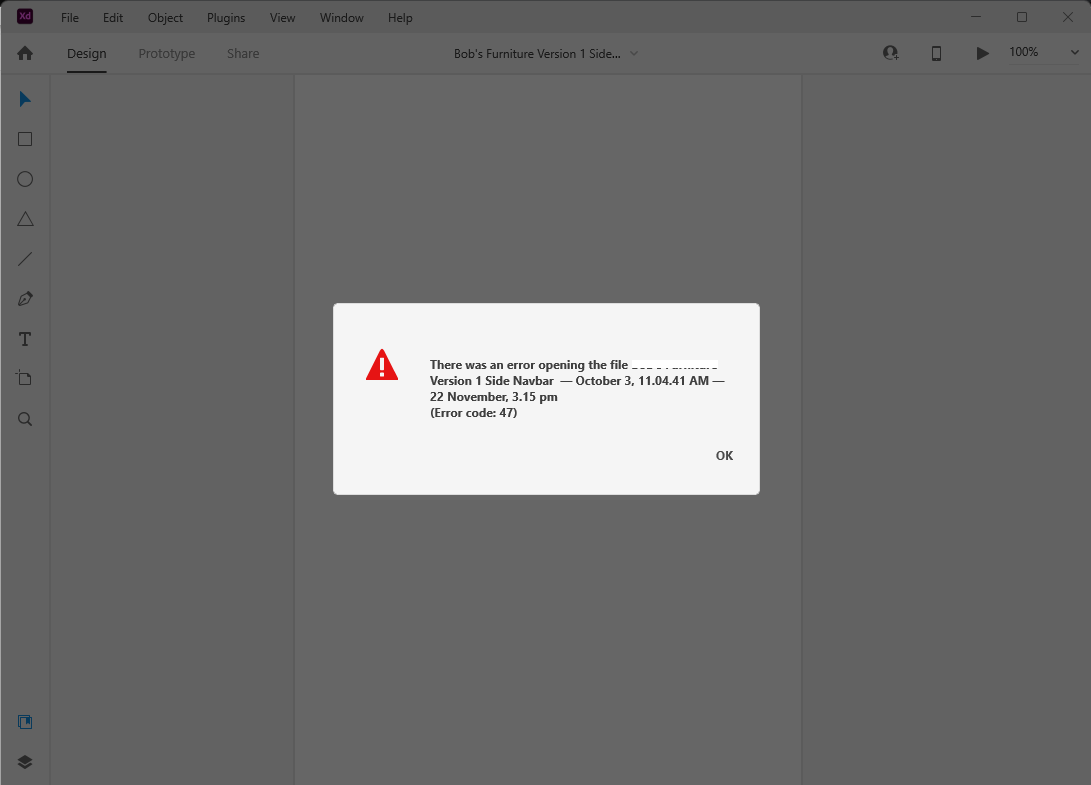The image size is (1091, 785).
Task: Expand the document title dropdown chevron
Action: pos(634,54)
